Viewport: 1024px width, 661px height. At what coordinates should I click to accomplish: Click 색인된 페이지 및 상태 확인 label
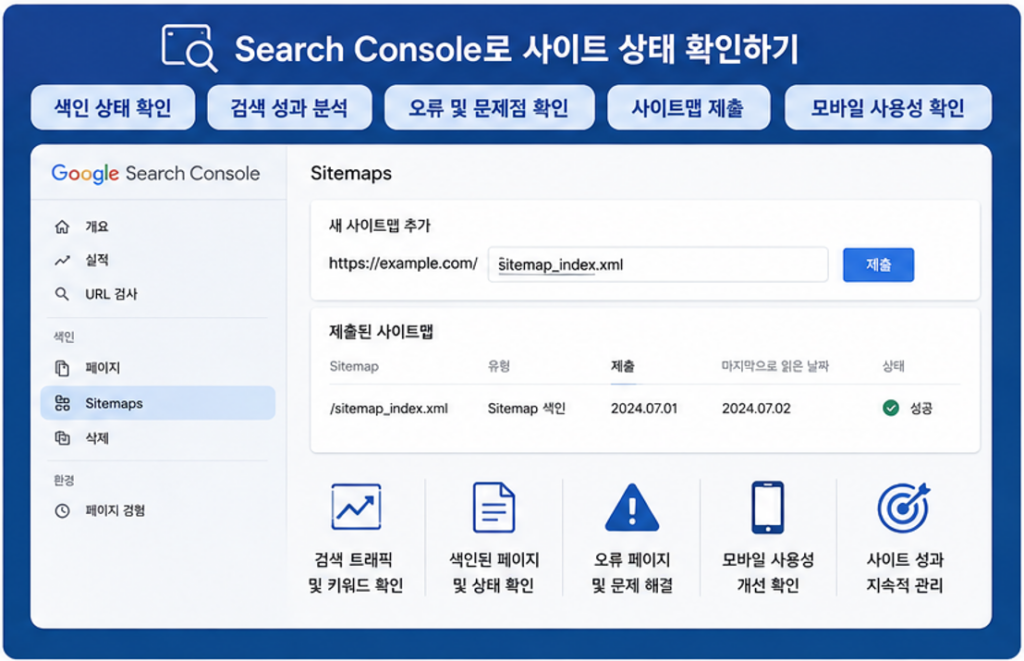[494, 572]
